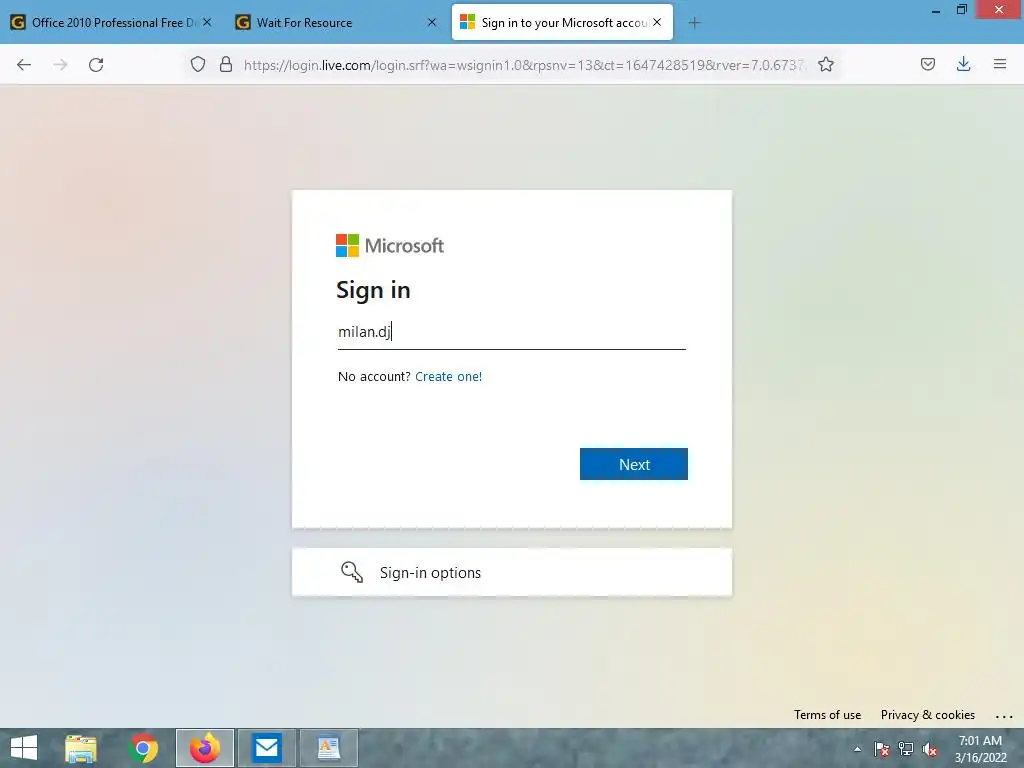1024x768 pixels.
Task: Click the muted volume tray icon
Action: 929,749
